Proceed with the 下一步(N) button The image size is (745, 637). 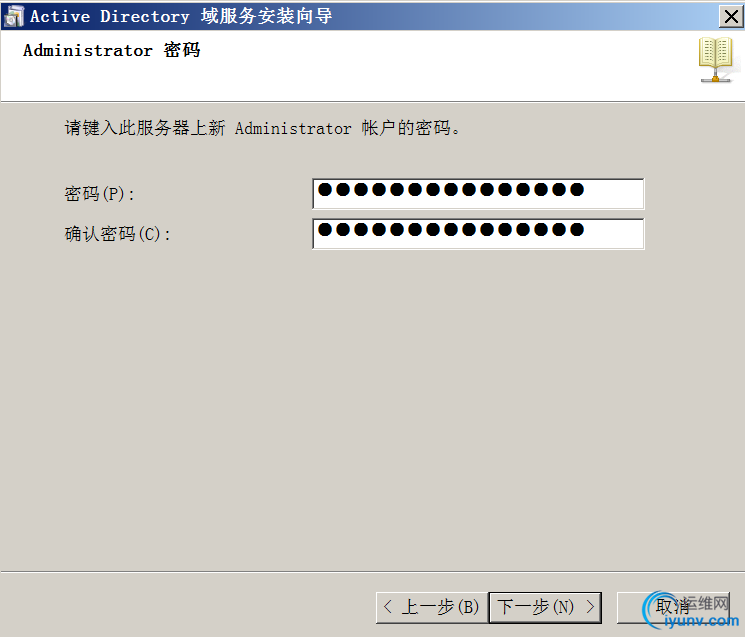tap(545, 607)
